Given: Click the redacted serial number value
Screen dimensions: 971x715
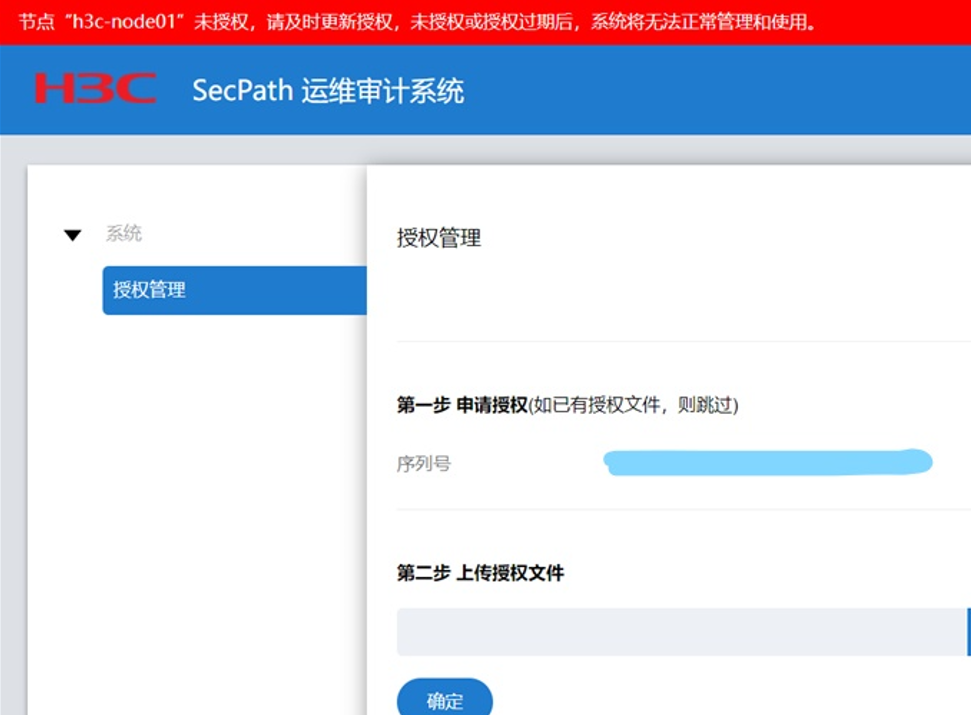Looking at the screenshot, I should pyautogui.click(x=768, y=462).
